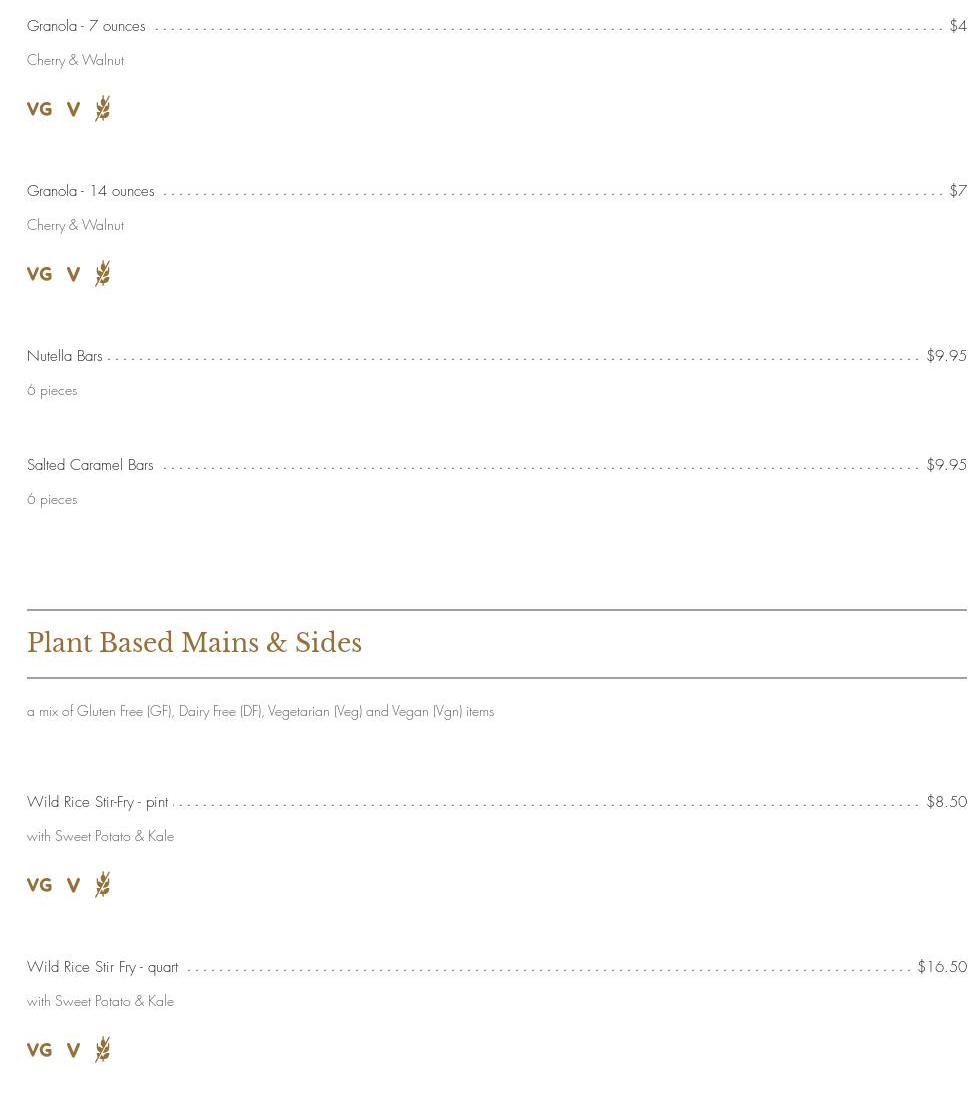Click the $16.50 price for the quart
The height and width of the screenshot is (1113, 972).
942,967
